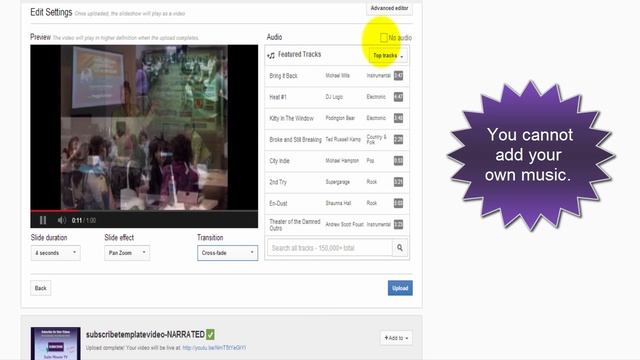The width and height of the screenshot is (640, 360).
Task: Pause the slideshow preview video
Action: pyautogui.click(x=43, y=220)
